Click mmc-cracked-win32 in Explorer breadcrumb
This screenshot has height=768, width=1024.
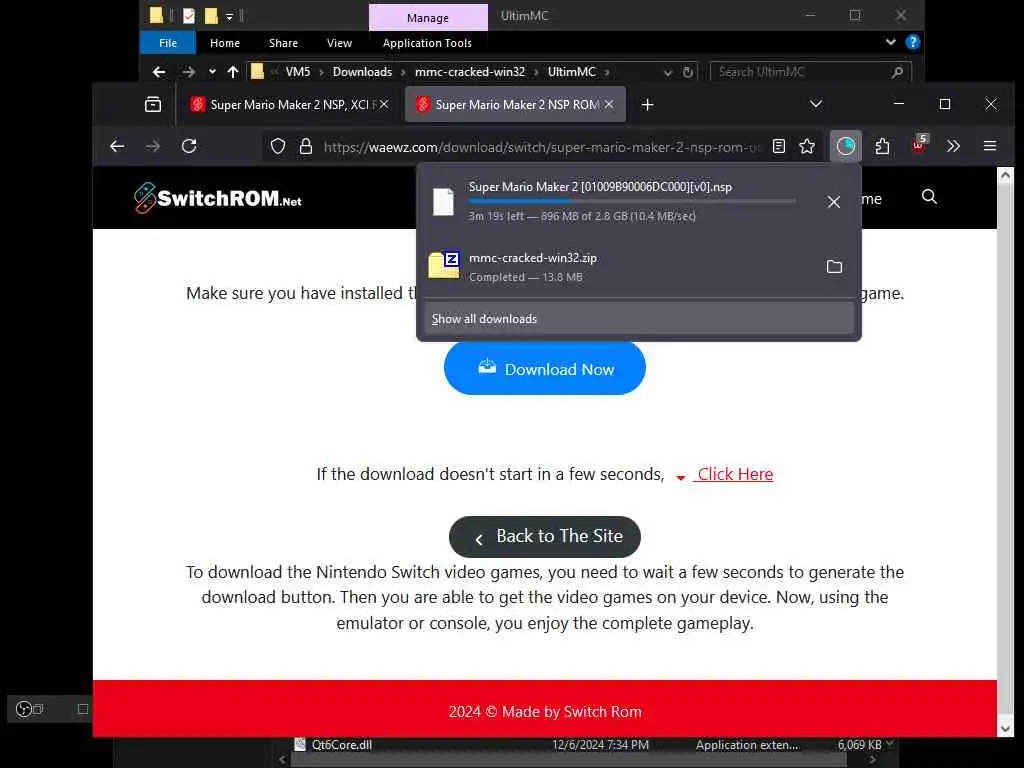470,72
